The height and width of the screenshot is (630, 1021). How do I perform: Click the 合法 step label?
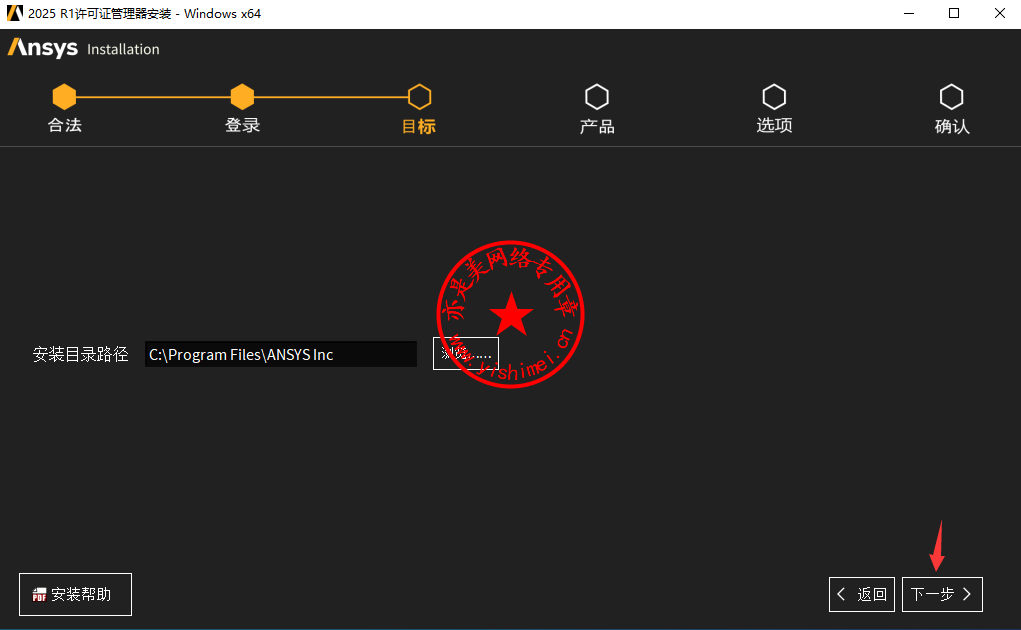pos(64,125)
